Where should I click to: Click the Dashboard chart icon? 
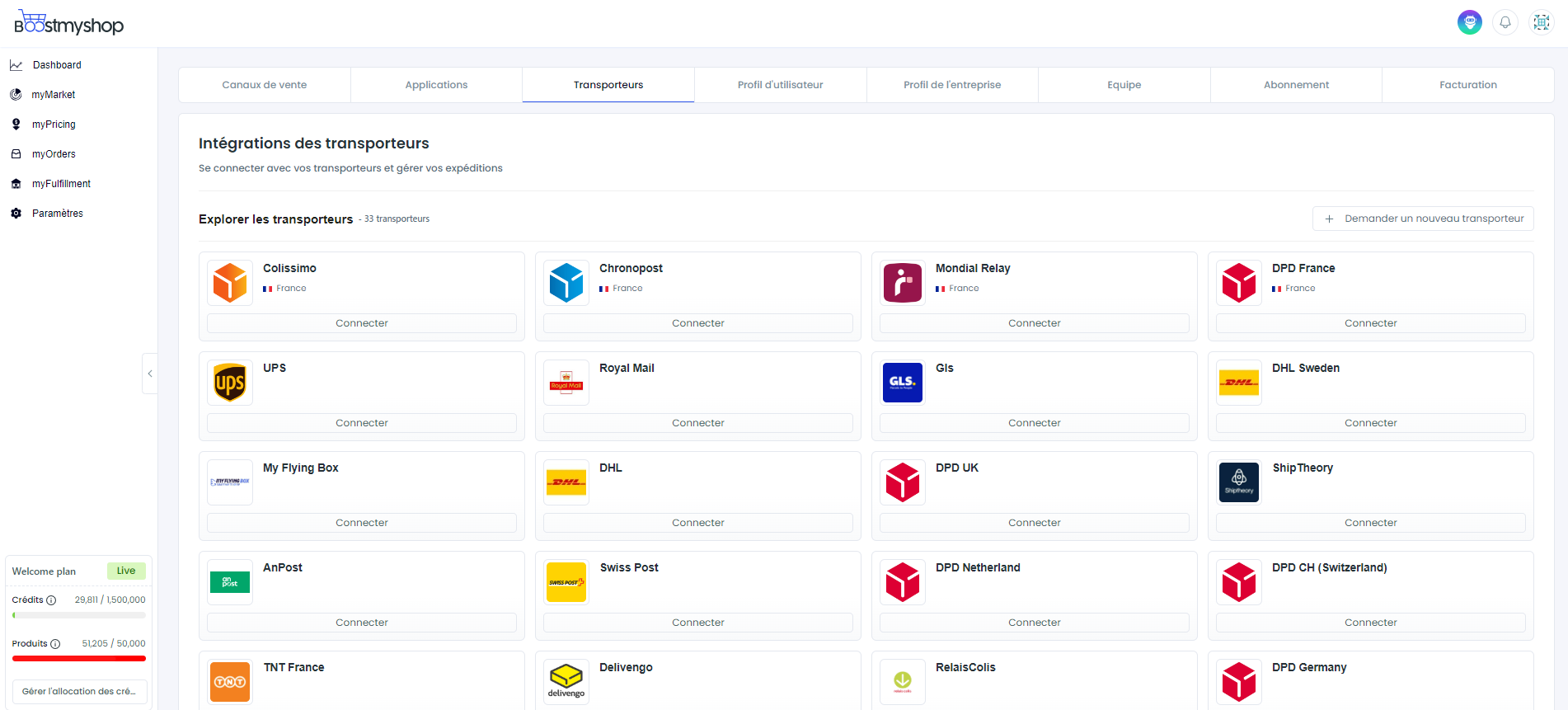click(x=16, y=65)
